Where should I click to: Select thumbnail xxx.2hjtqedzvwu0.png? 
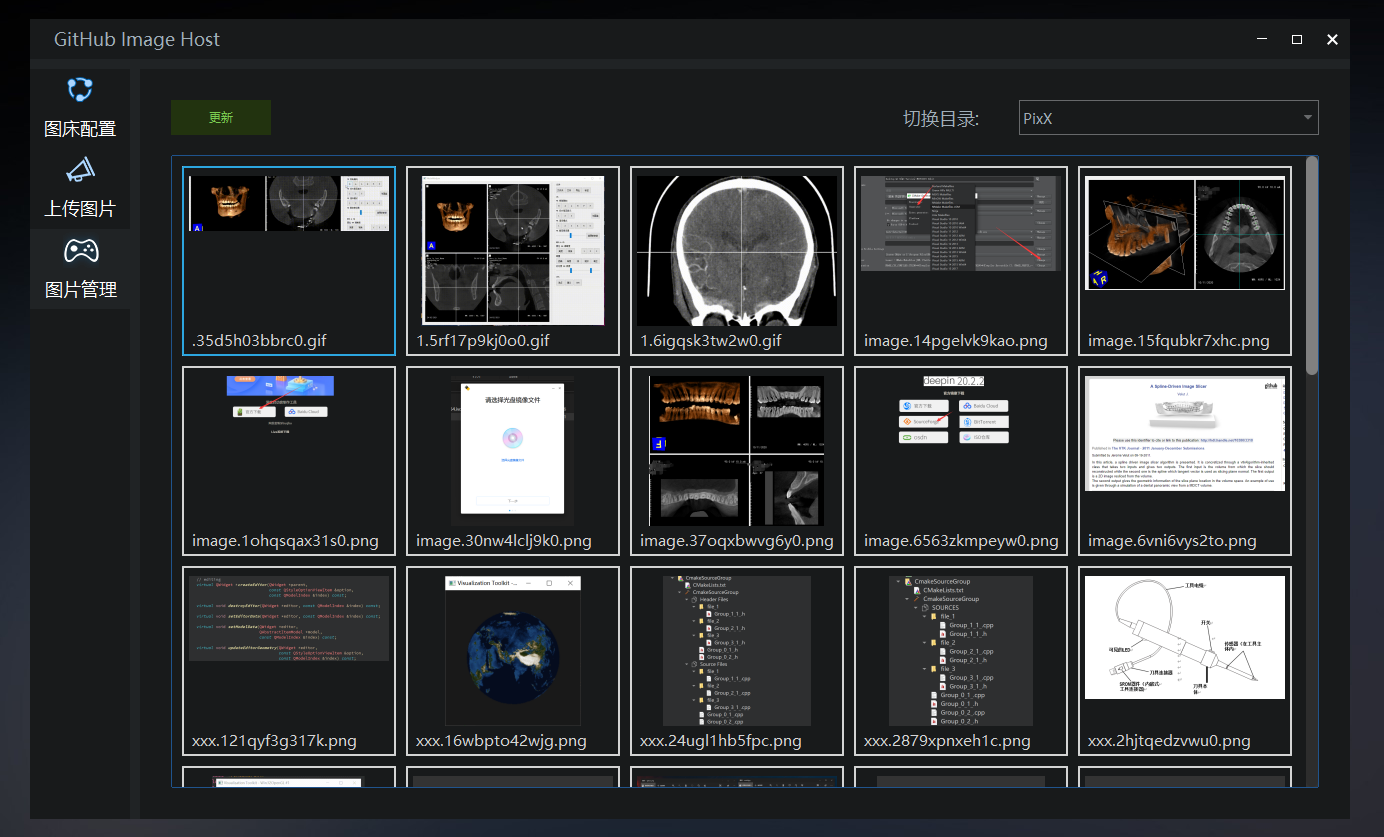coord(1185,661)
